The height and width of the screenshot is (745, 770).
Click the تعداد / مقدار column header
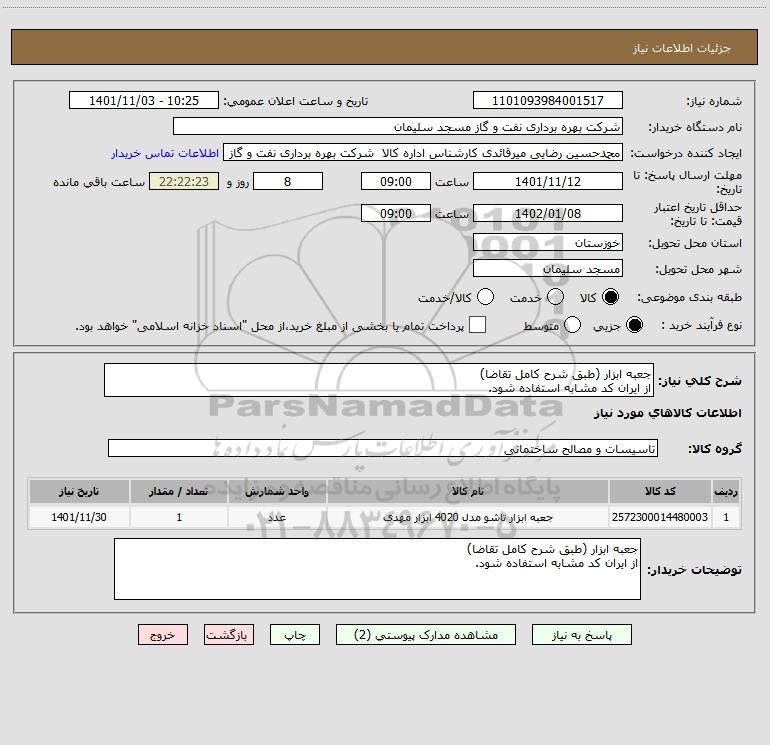click(x=179, y=491)
